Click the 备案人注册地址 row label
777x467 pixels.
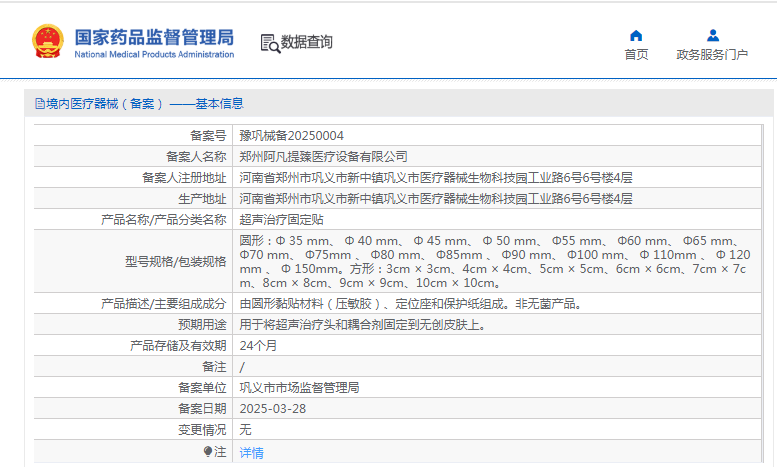pyautogui.click(x=184, y=177)
